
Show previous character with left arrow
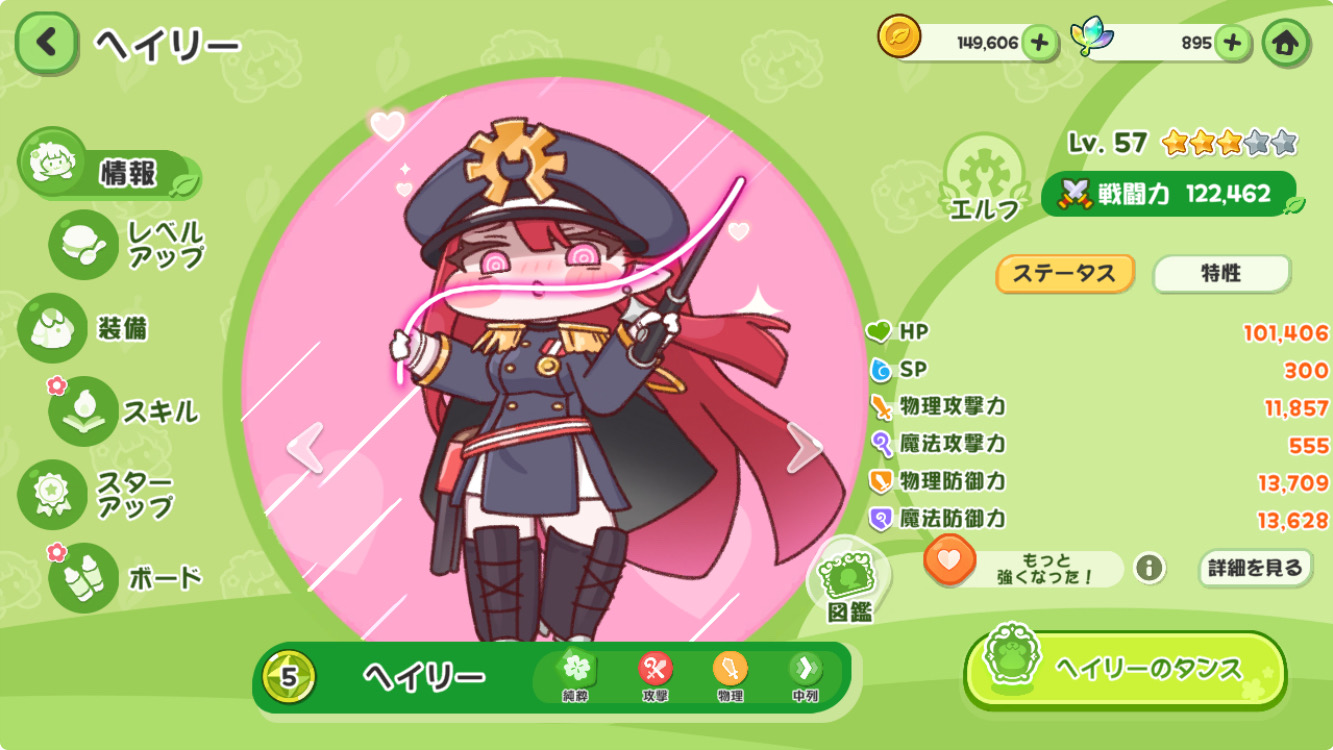[x=306, y=446]
